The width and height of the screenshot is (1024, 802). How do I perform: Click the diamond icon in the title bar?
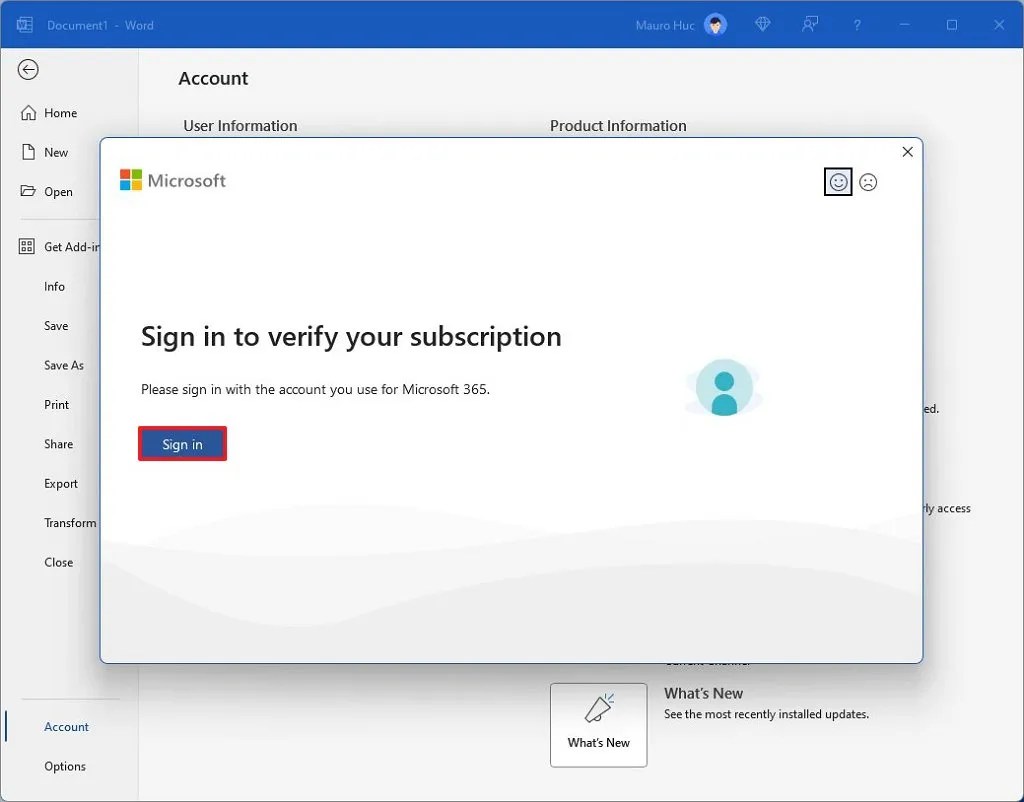[762, 24]
